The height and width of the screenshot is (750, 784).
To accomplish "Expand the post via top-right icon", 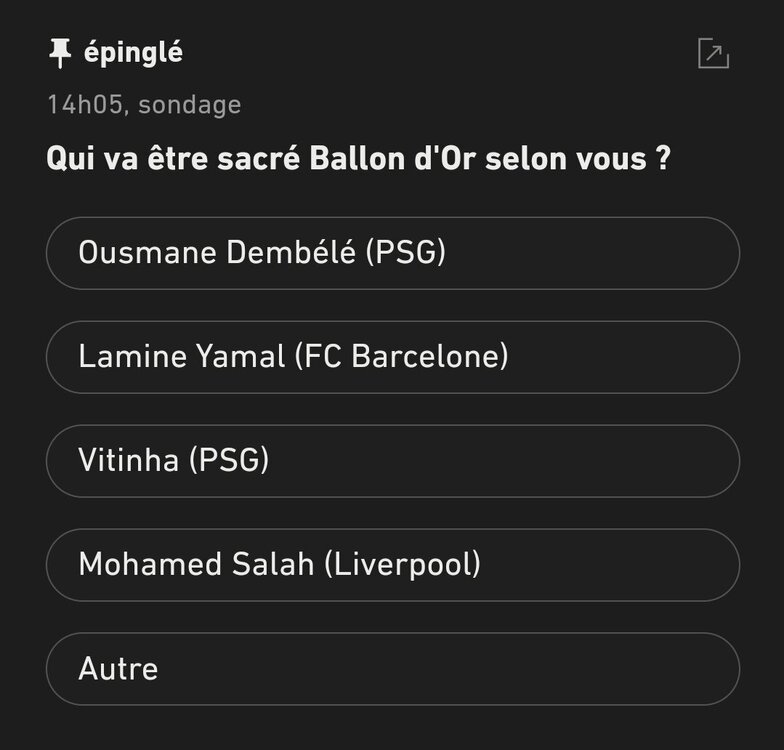I will pyautogui.click(x=713, y=54).
